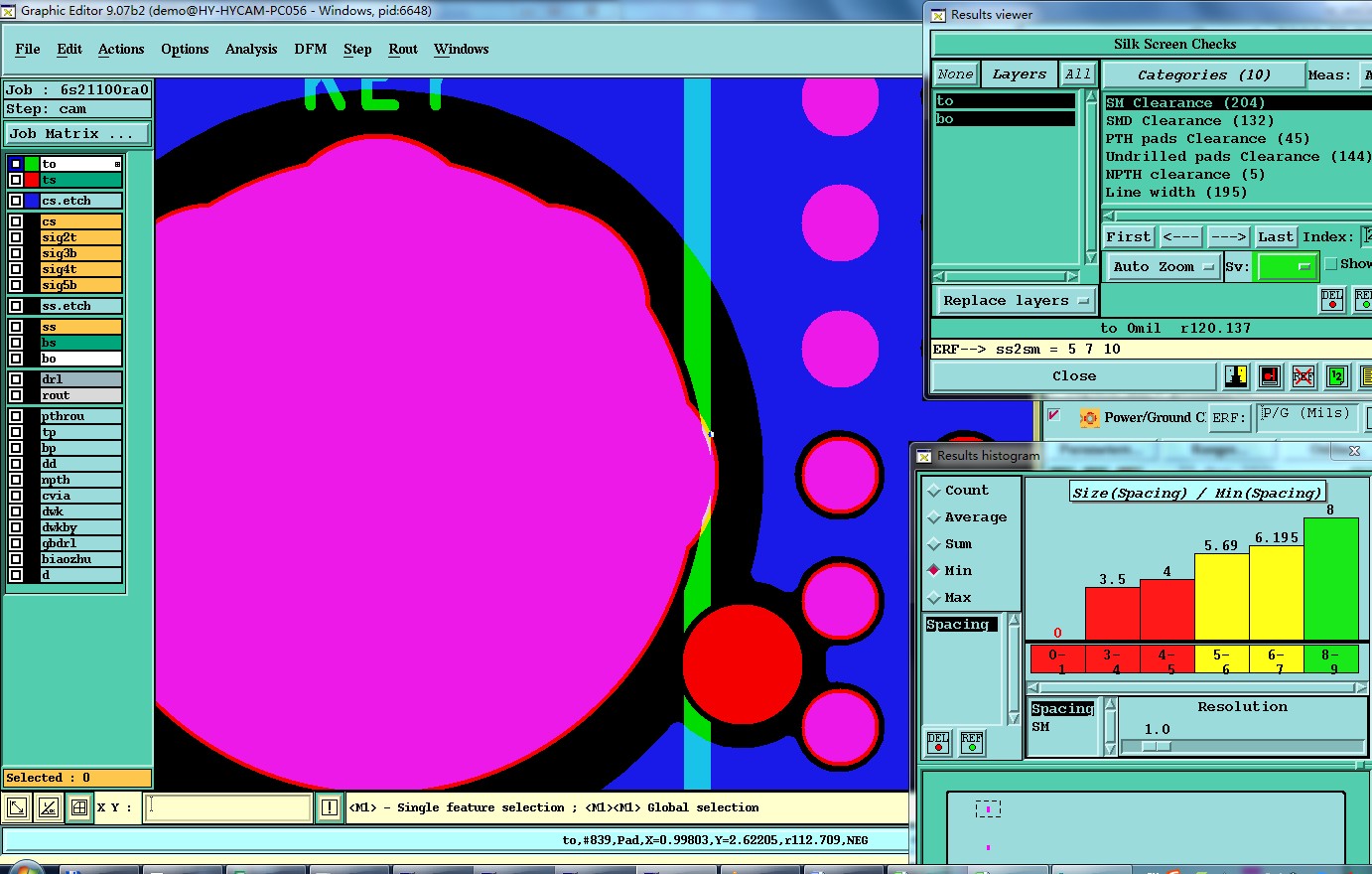Go to previous result with <--- button
The width and height of the screenshot is (1372, 874).
click(1180, 236)
